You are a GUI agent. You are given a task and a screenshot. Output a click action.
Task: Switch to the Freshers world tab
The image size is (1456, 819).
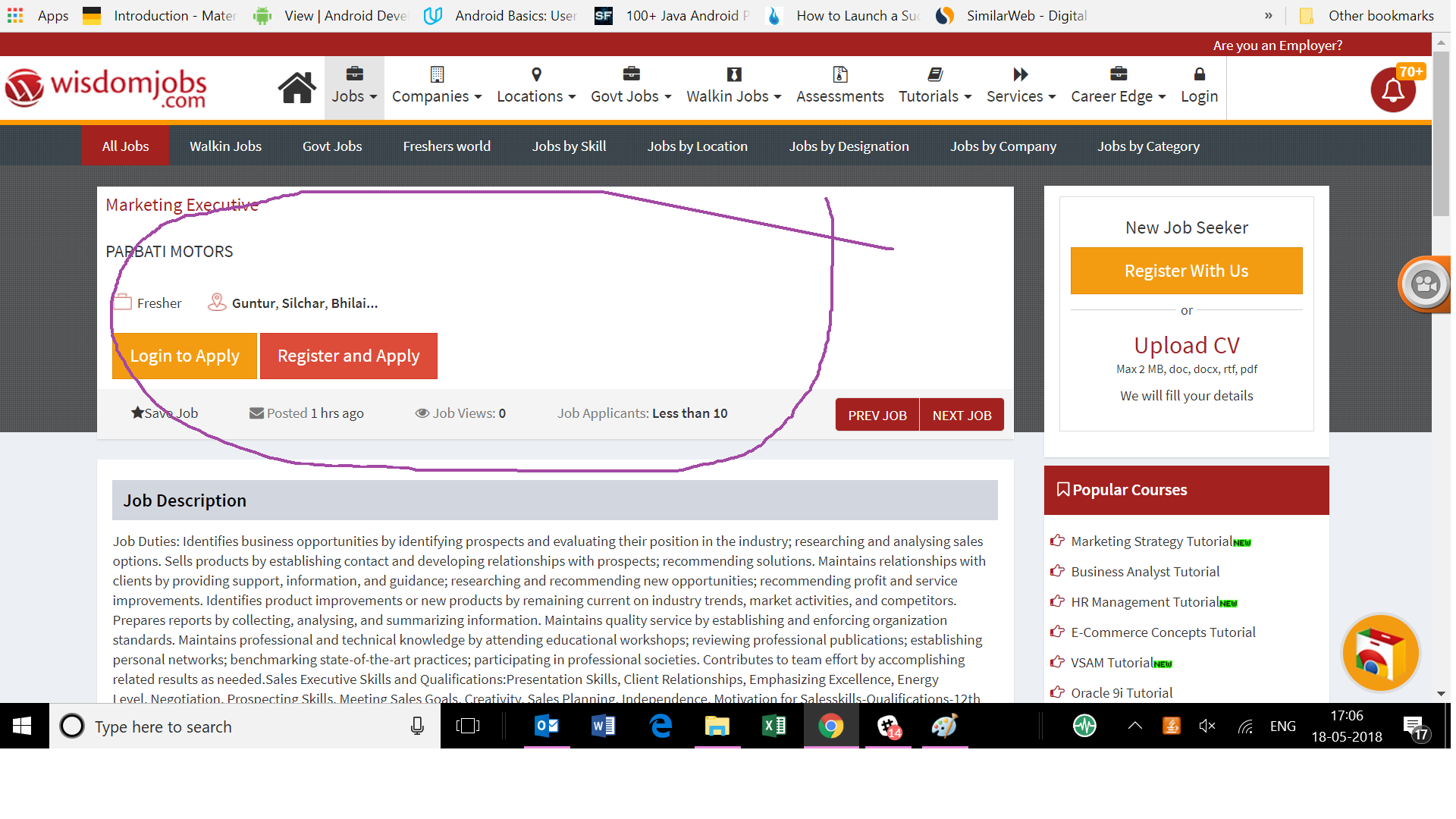click(447, 146)
